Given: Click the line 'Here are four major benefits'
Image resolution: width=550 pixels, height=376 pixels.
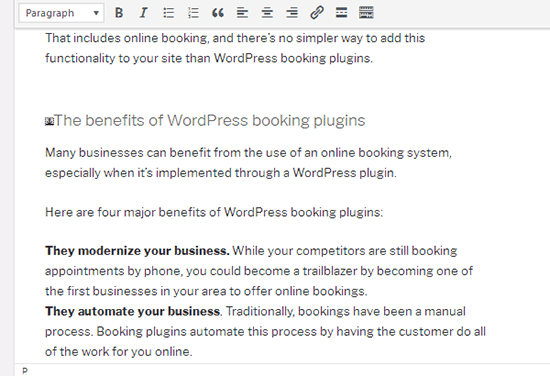Looking at the screenshot, I should click(x=214, y=212).
